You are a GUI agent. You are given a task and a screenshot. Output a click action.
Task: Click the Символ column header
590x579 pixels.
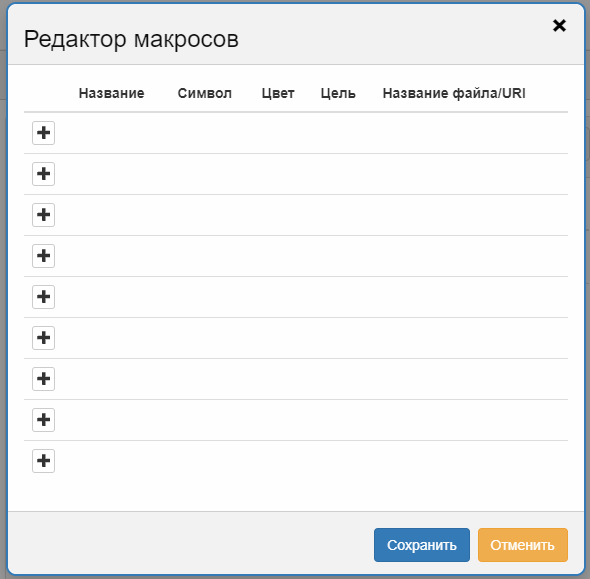(x=205, y=93)
